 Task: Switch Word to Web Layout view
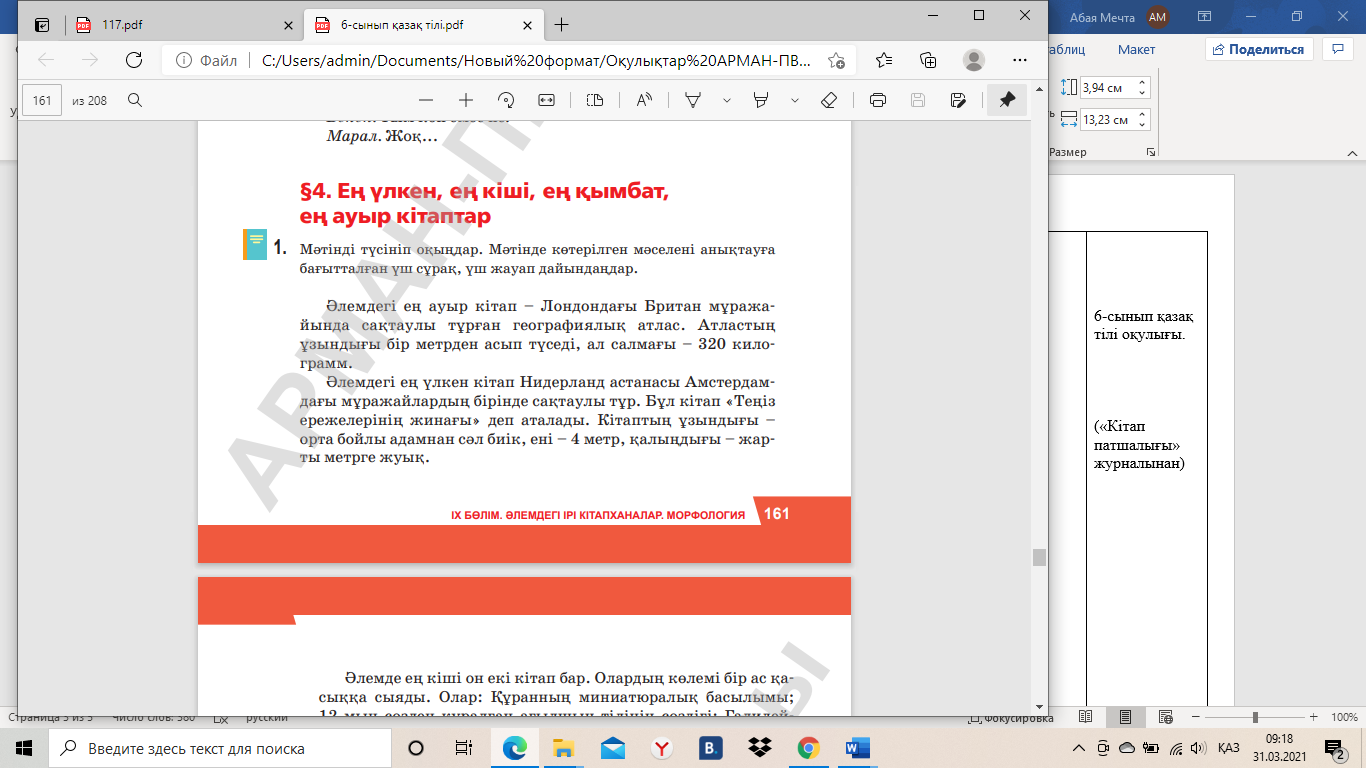pyautogui.click(x=1164, y=718)
